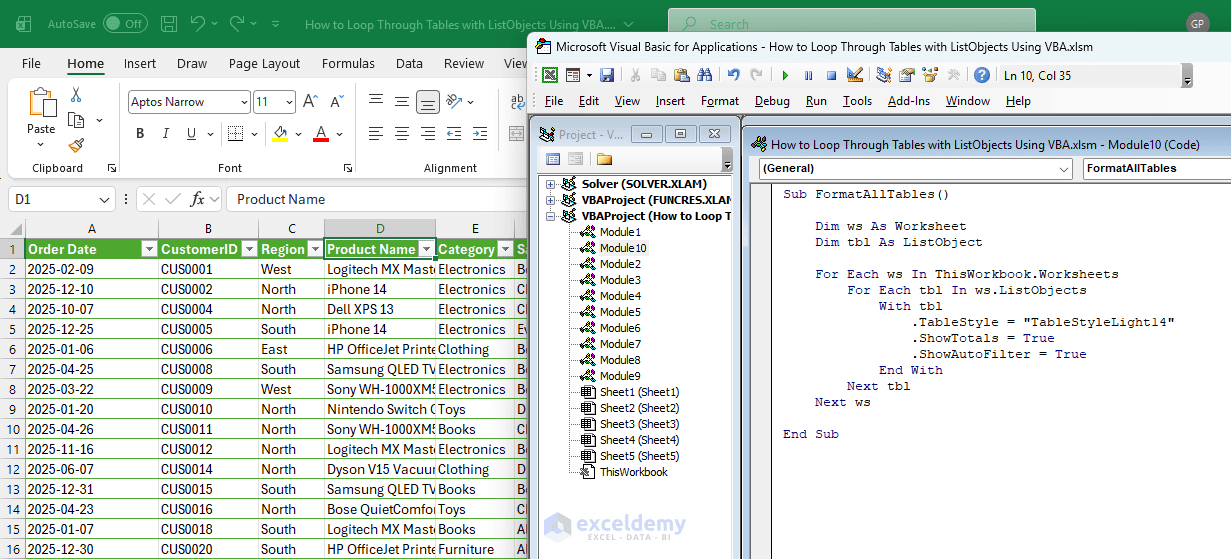The width and height of the screenshot is (1231, 559).
Task: Click the Orientation text-angle icon
Action: coord(454,102)
